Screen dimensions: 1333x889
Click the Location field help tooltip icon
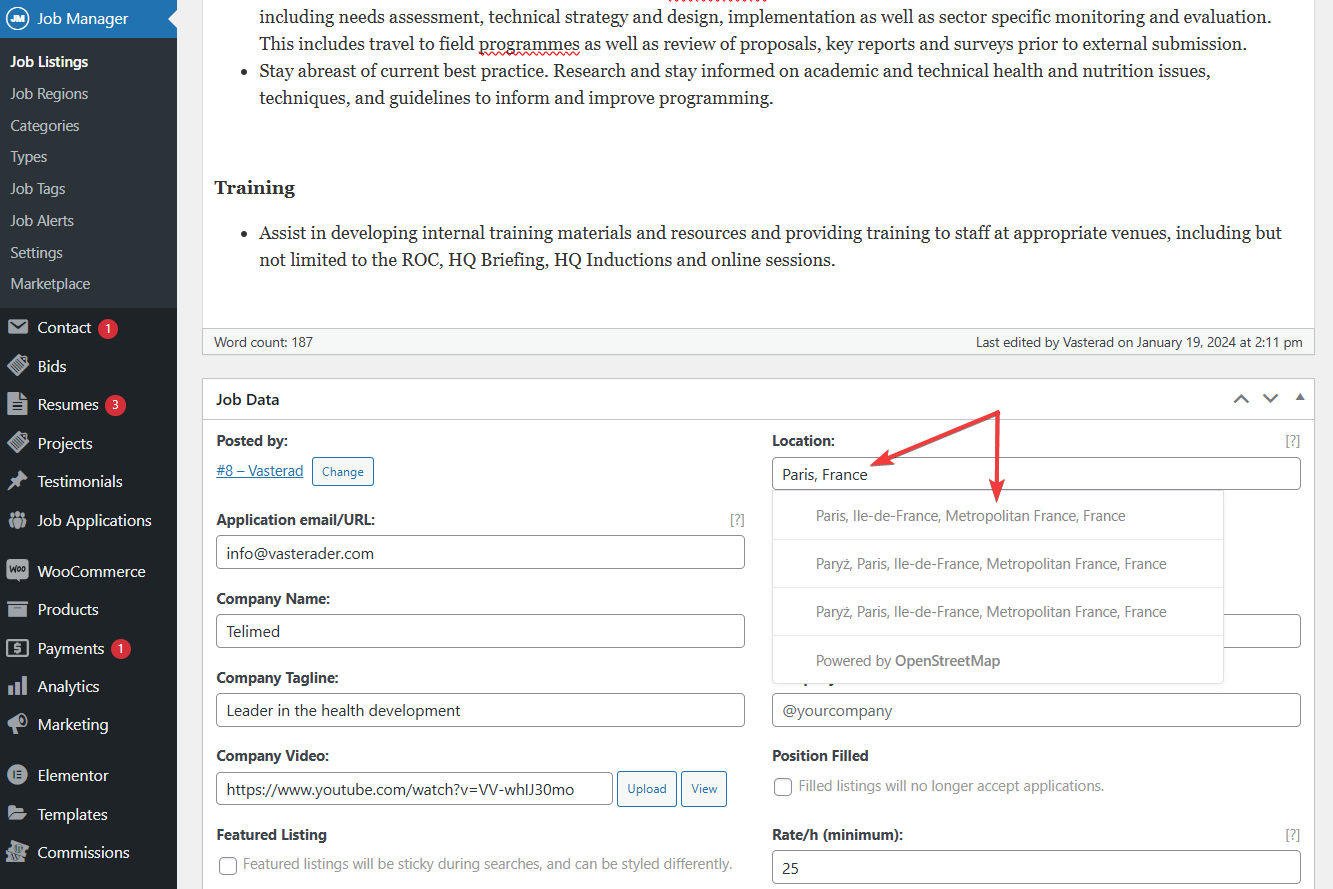[x=1292, y=441]
